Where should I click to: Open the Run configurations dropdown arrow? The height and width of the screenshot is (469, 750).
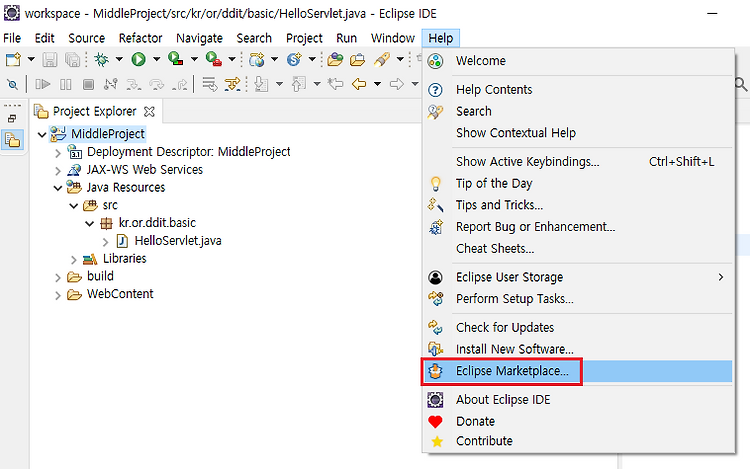pyautogui.click(x=156, y=59)
